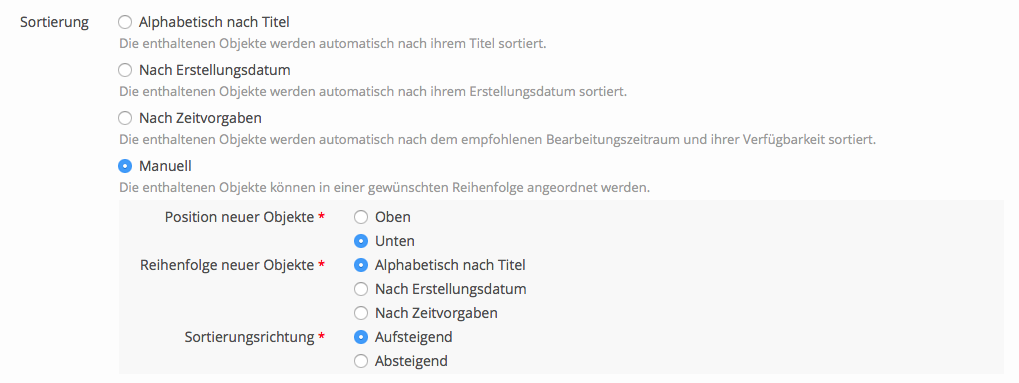Click the red asterisk beside Sortierungsrichtung
The height and width of the screenshot is (383, 1019).
pos(321,336)
